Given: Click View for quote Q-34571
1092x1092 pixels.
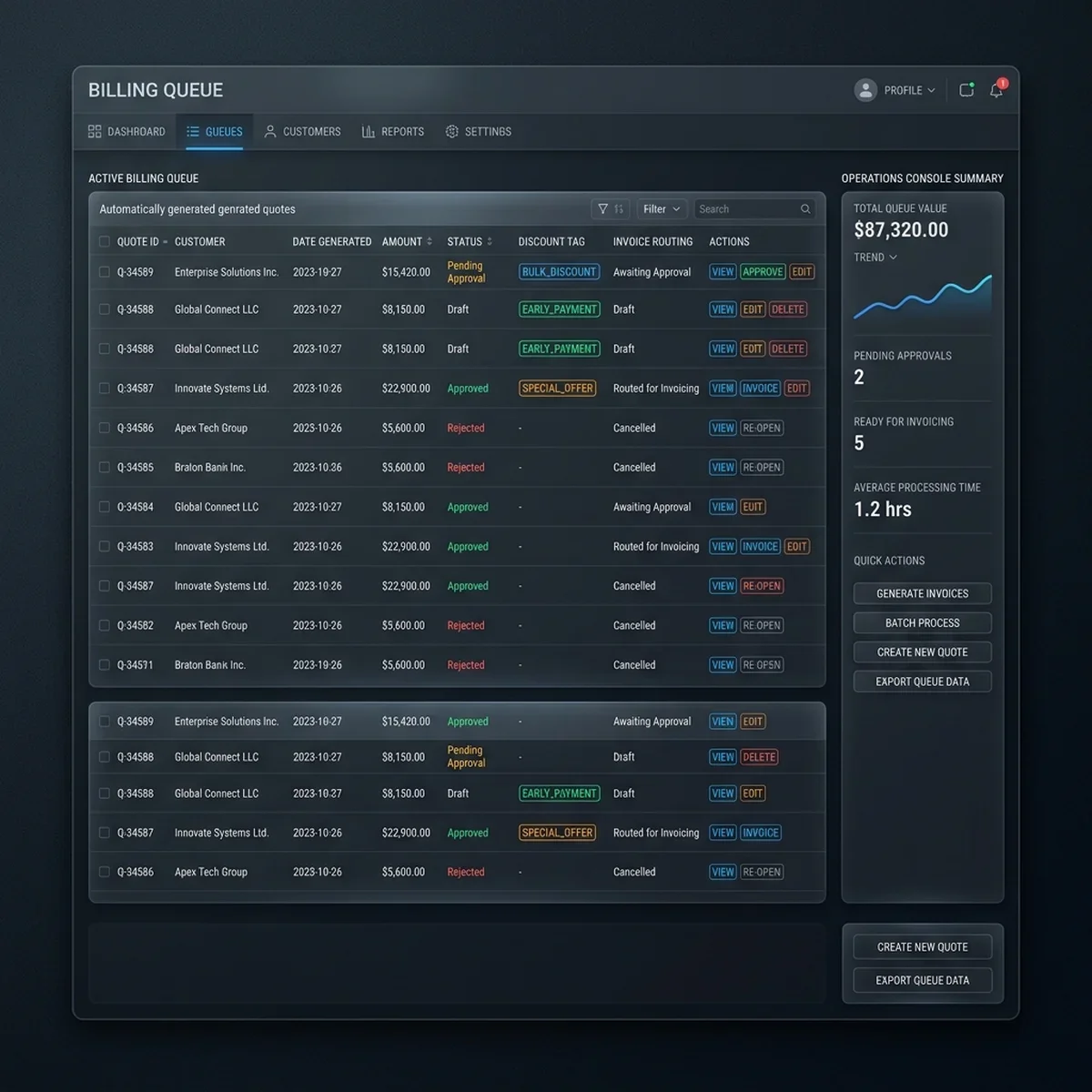Looking at the screenshot, I should click(723, 665).
